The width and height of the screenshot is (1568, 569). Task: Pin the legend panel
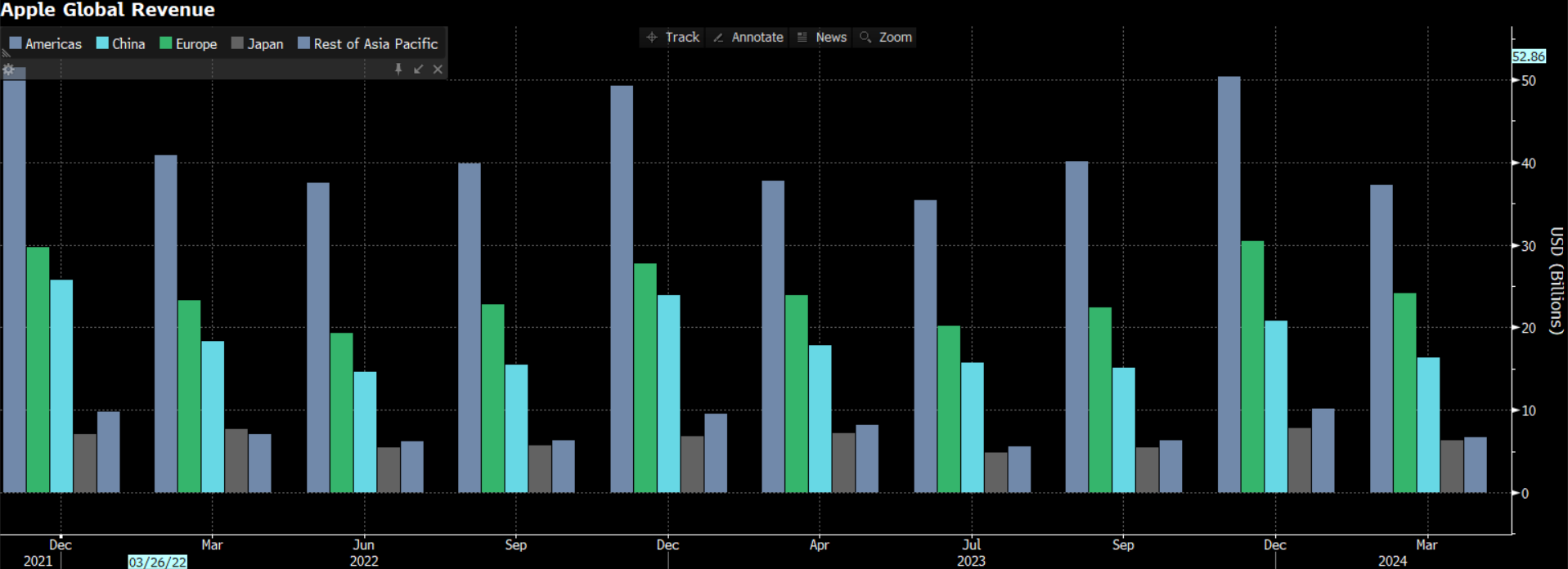coord(398,69)
